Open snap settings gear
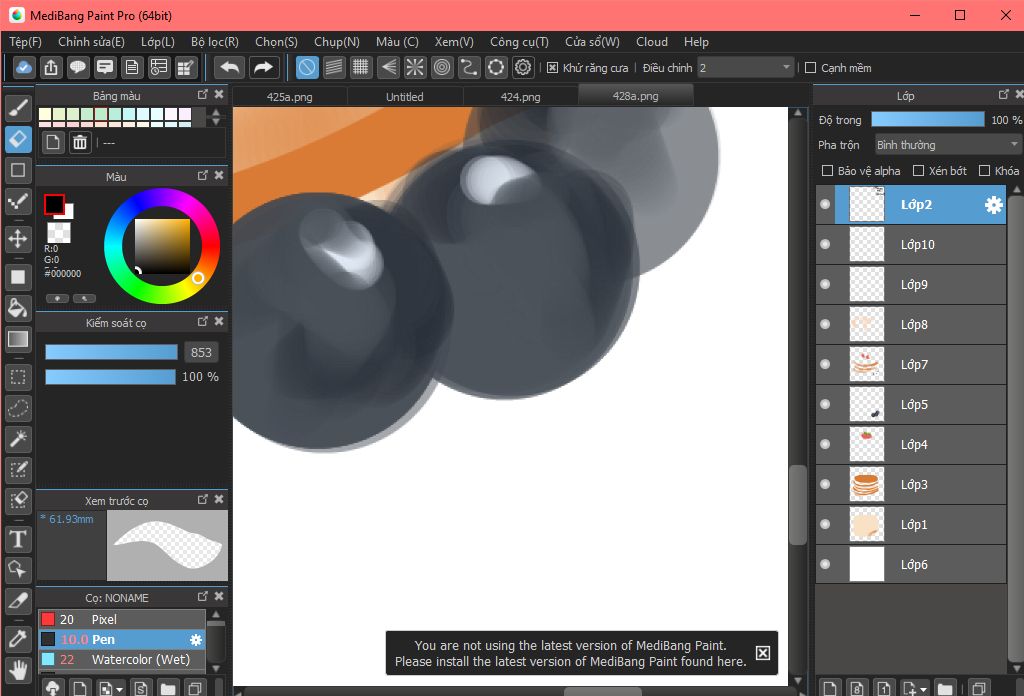 523,67
